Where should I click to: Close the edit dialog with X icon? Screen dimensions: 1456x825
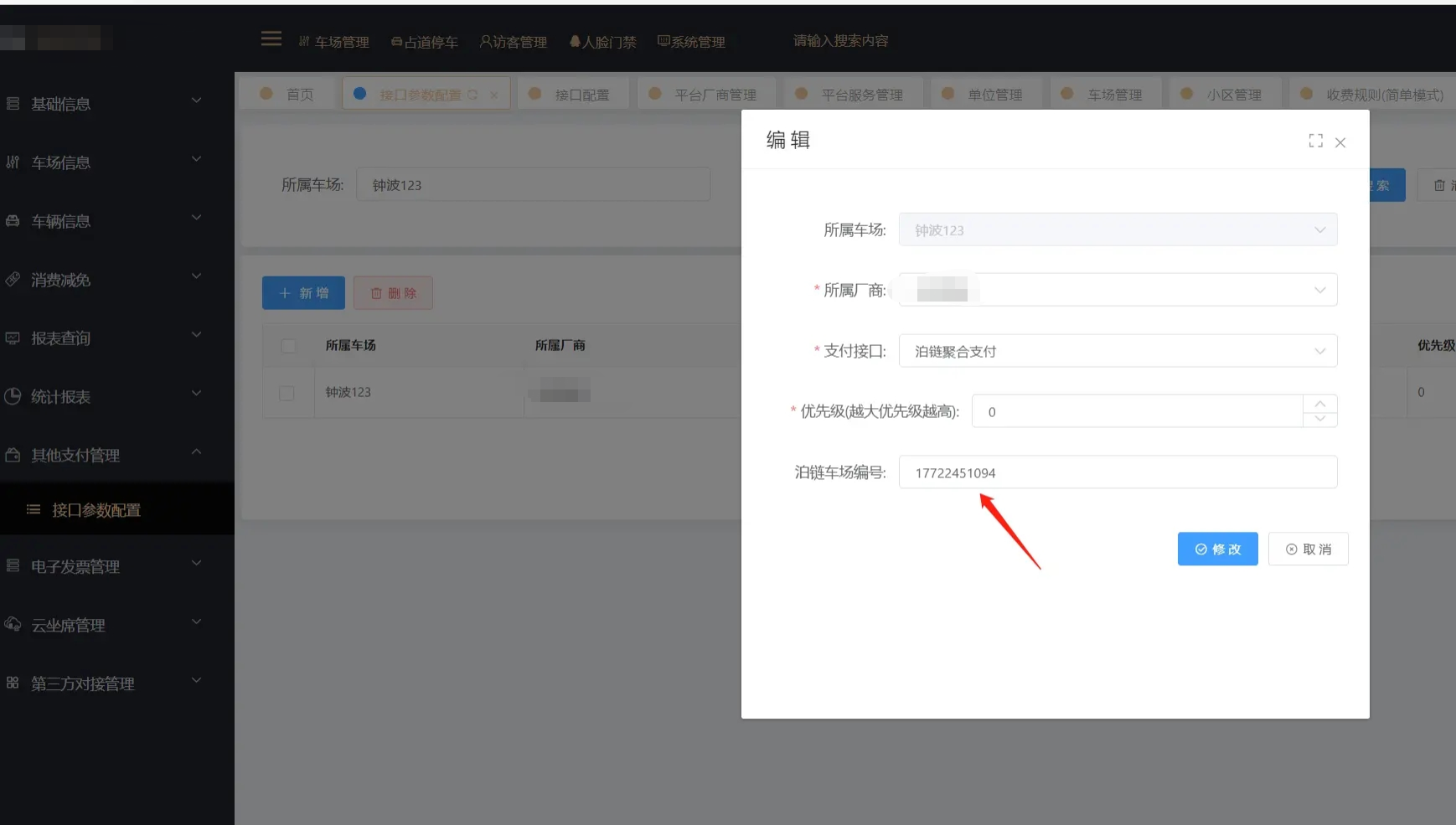[x=1340, y=142]
